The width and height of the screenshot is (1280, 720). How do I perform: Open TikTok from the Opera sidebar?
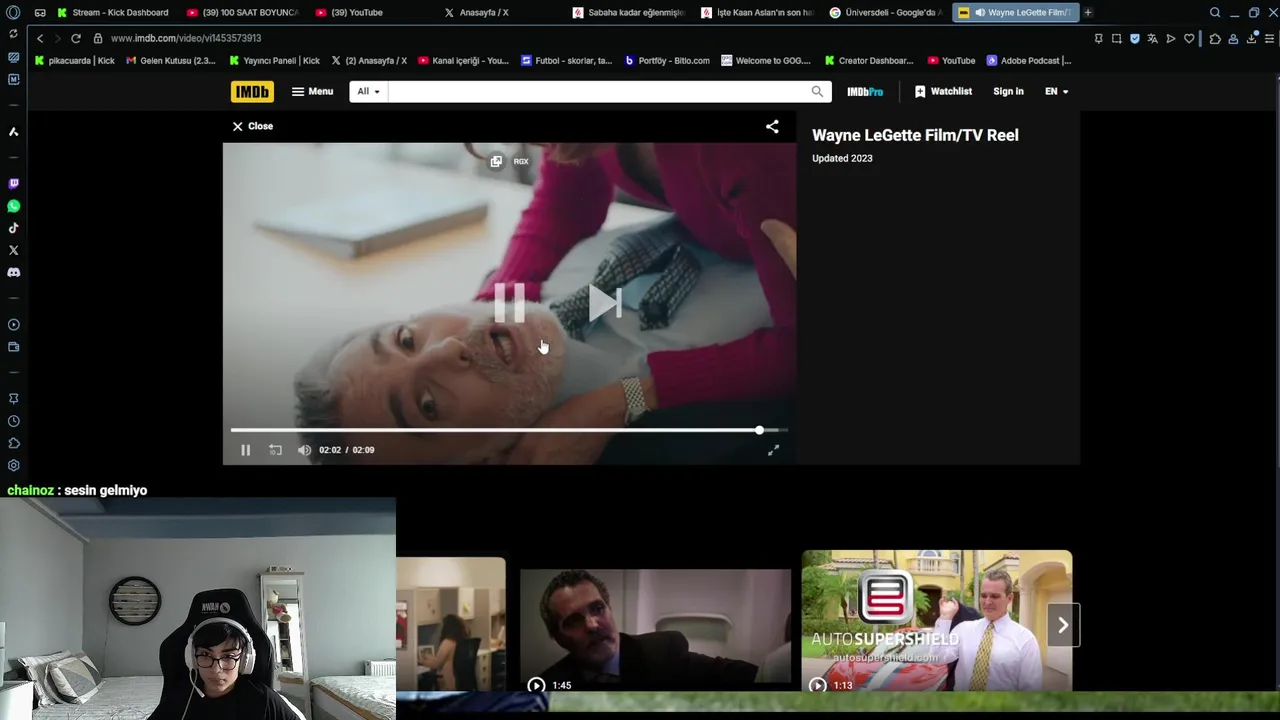(13, 228)
